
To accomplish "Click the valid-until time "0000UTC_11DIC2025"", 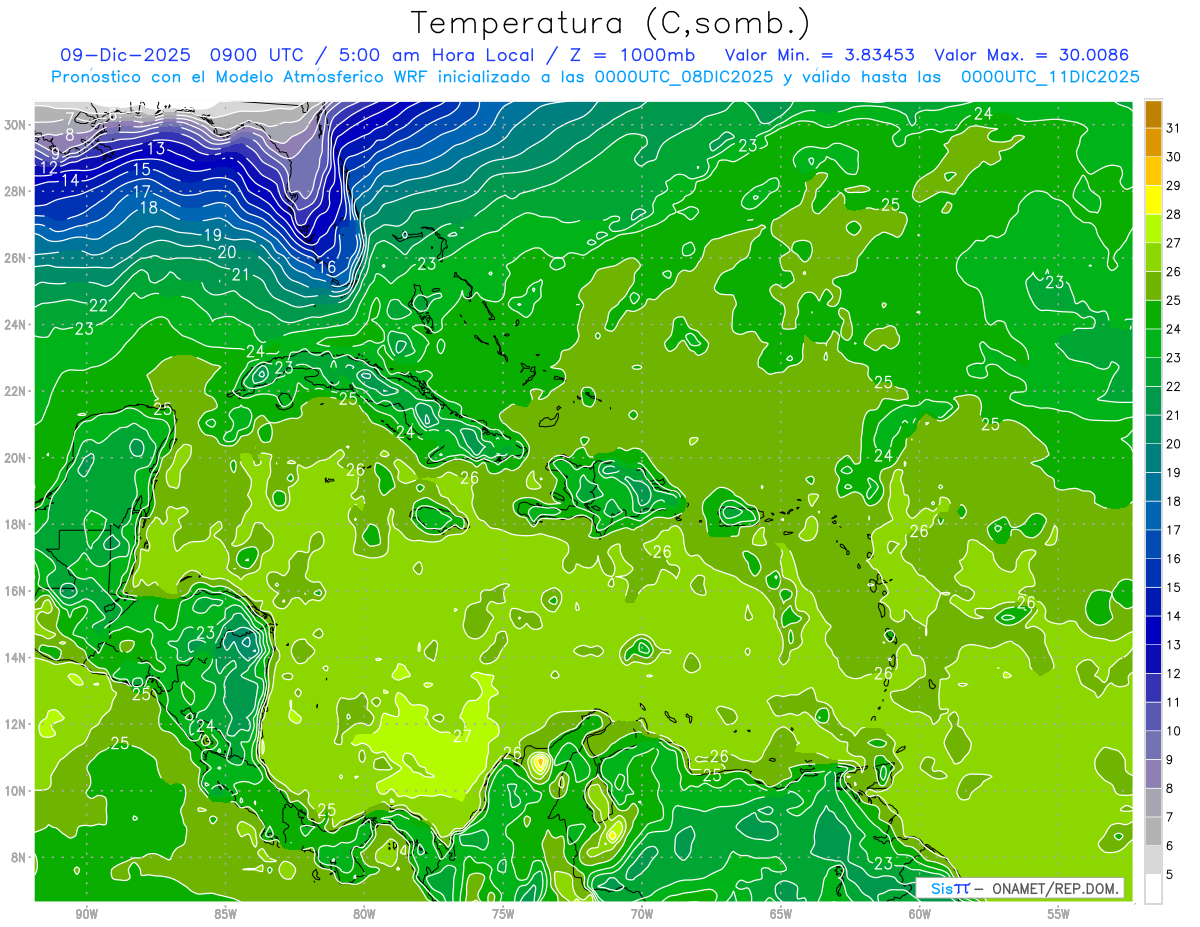I will point(1050,77).
